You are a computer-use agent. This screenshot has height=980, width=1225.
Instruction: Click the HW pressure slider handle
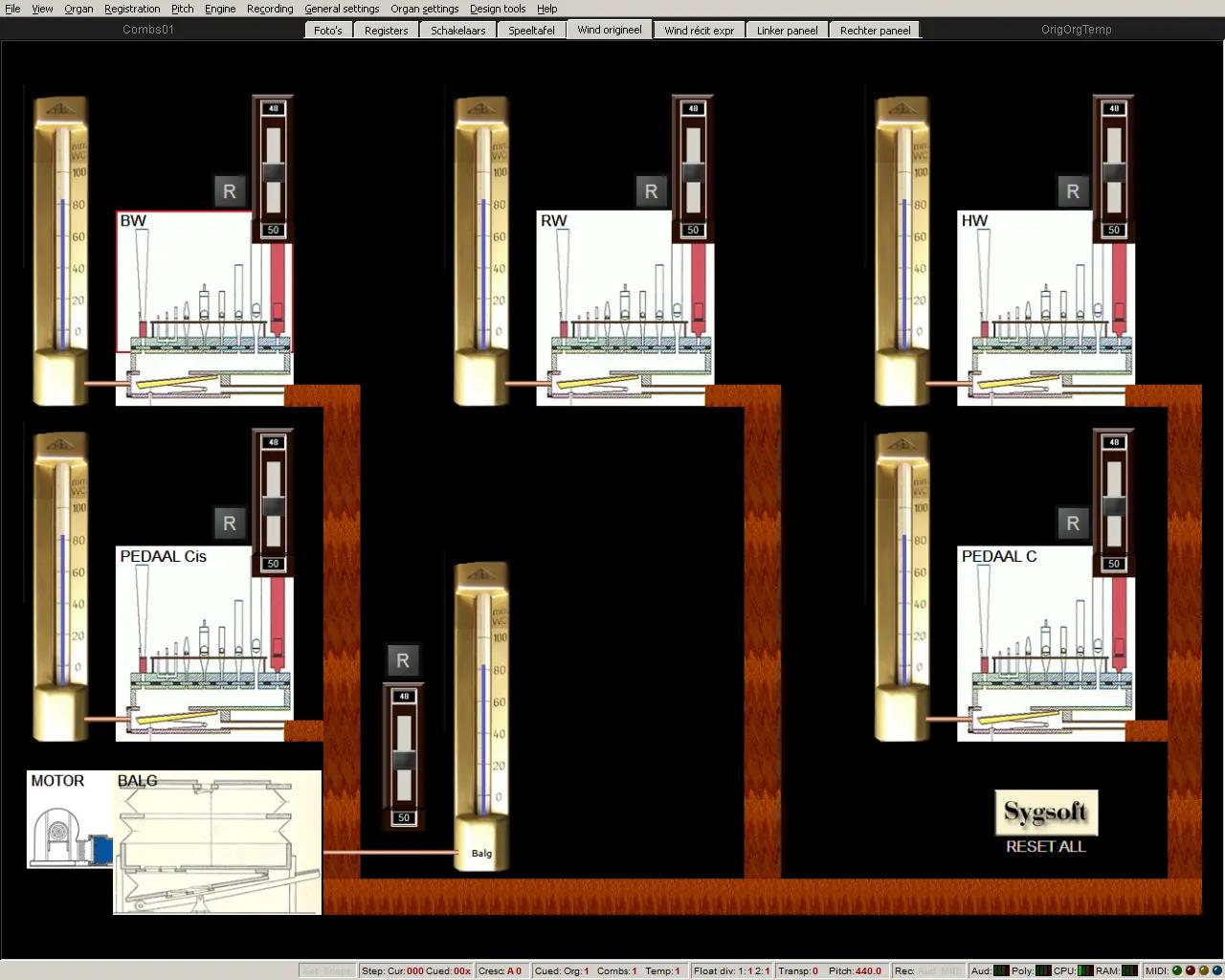point(1114,172)
